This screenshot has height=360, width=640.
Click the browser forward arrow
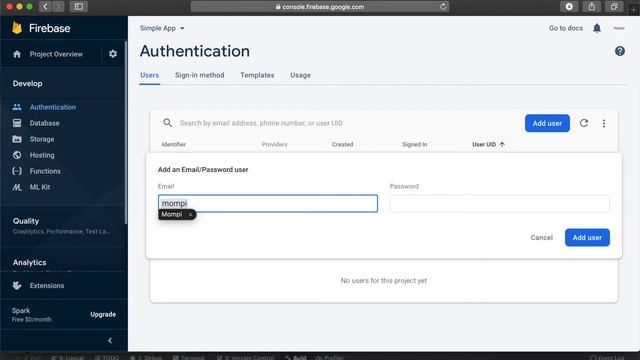[58, 7]
